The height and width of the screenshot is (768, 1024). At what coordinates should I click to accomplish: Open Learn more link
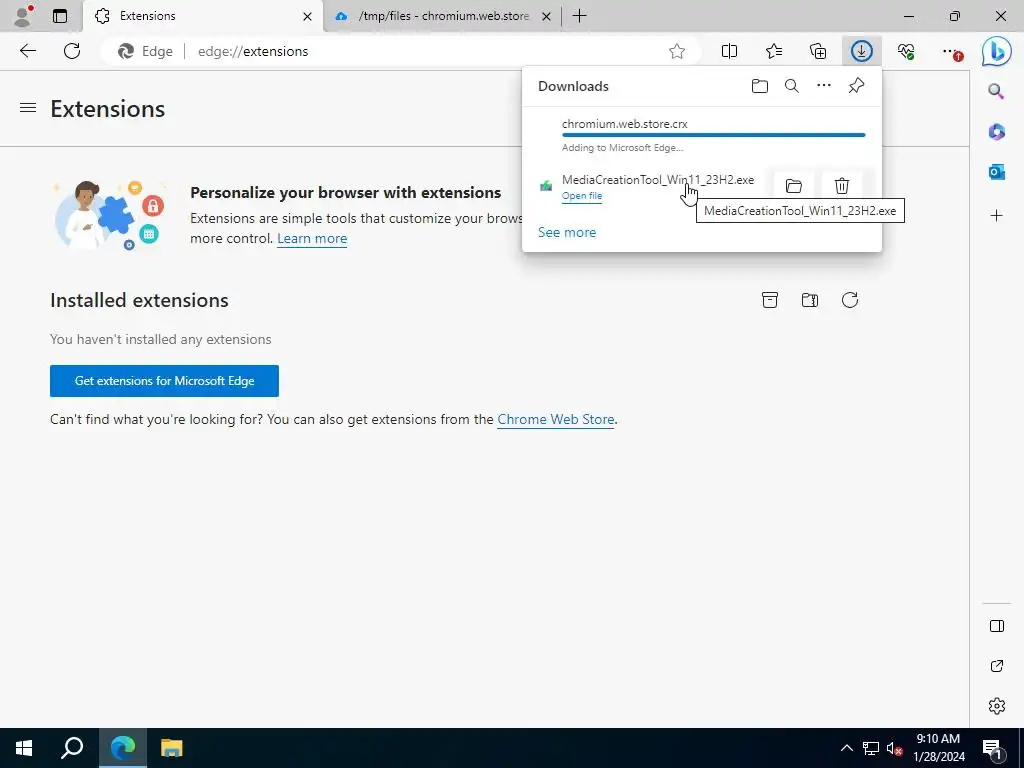(312, 238)
